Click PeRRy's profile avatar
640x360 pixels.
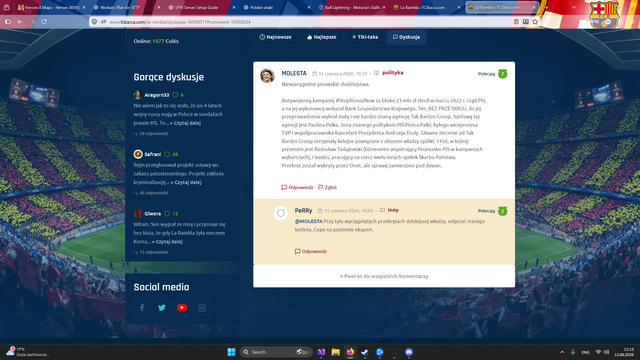[281, 213]
